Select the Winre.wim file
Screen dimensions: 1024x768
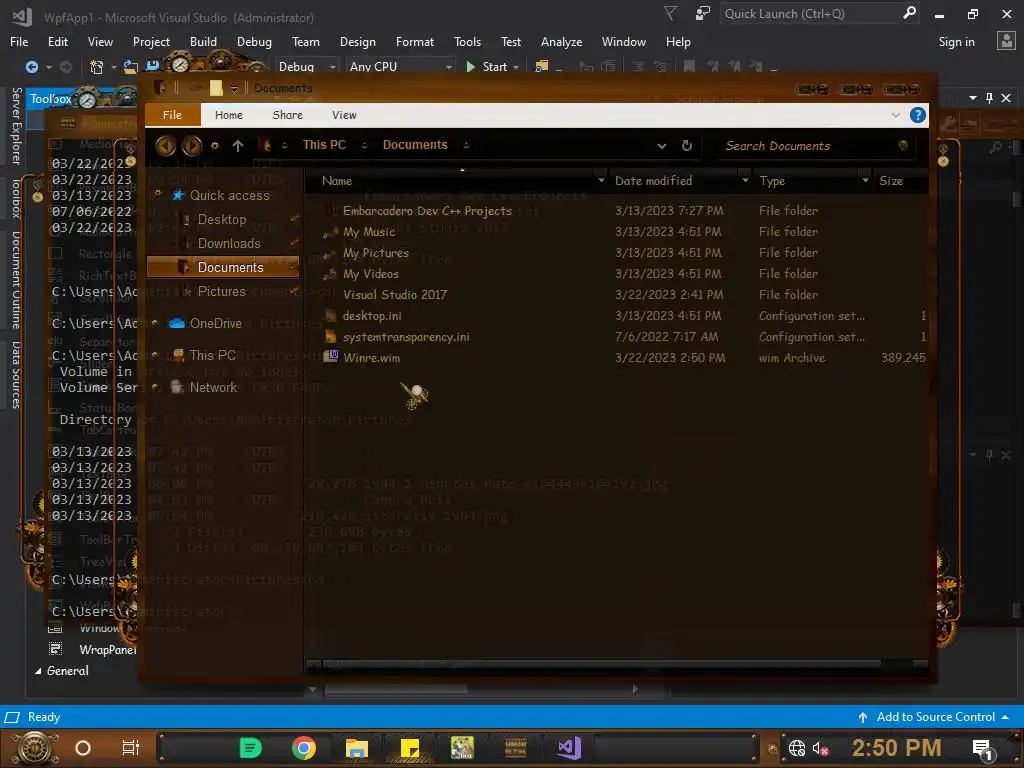tap(372, 358)
